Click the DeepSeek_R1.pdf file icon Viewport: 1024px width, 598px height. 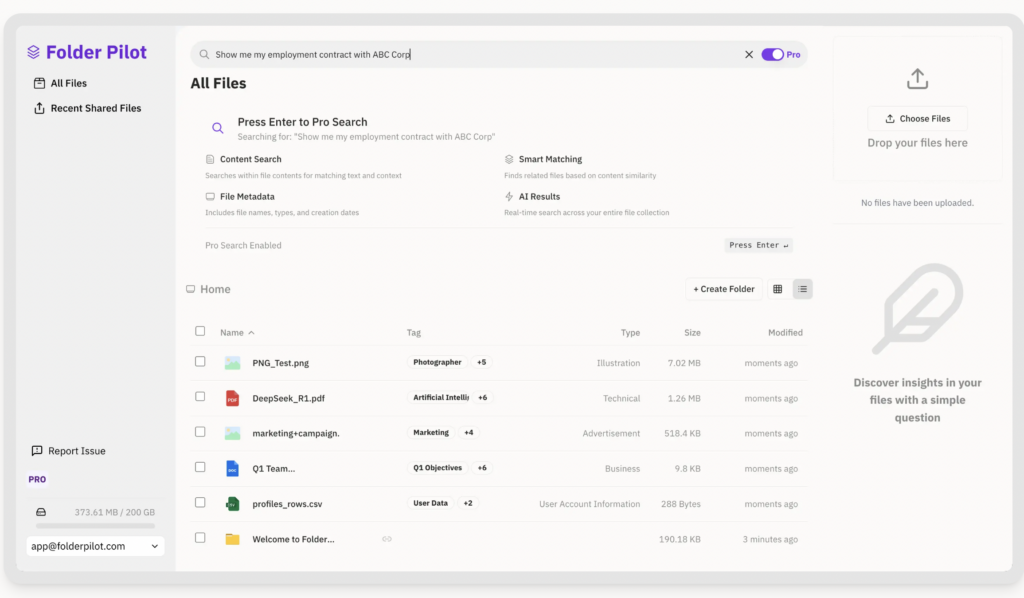(232, 398)
